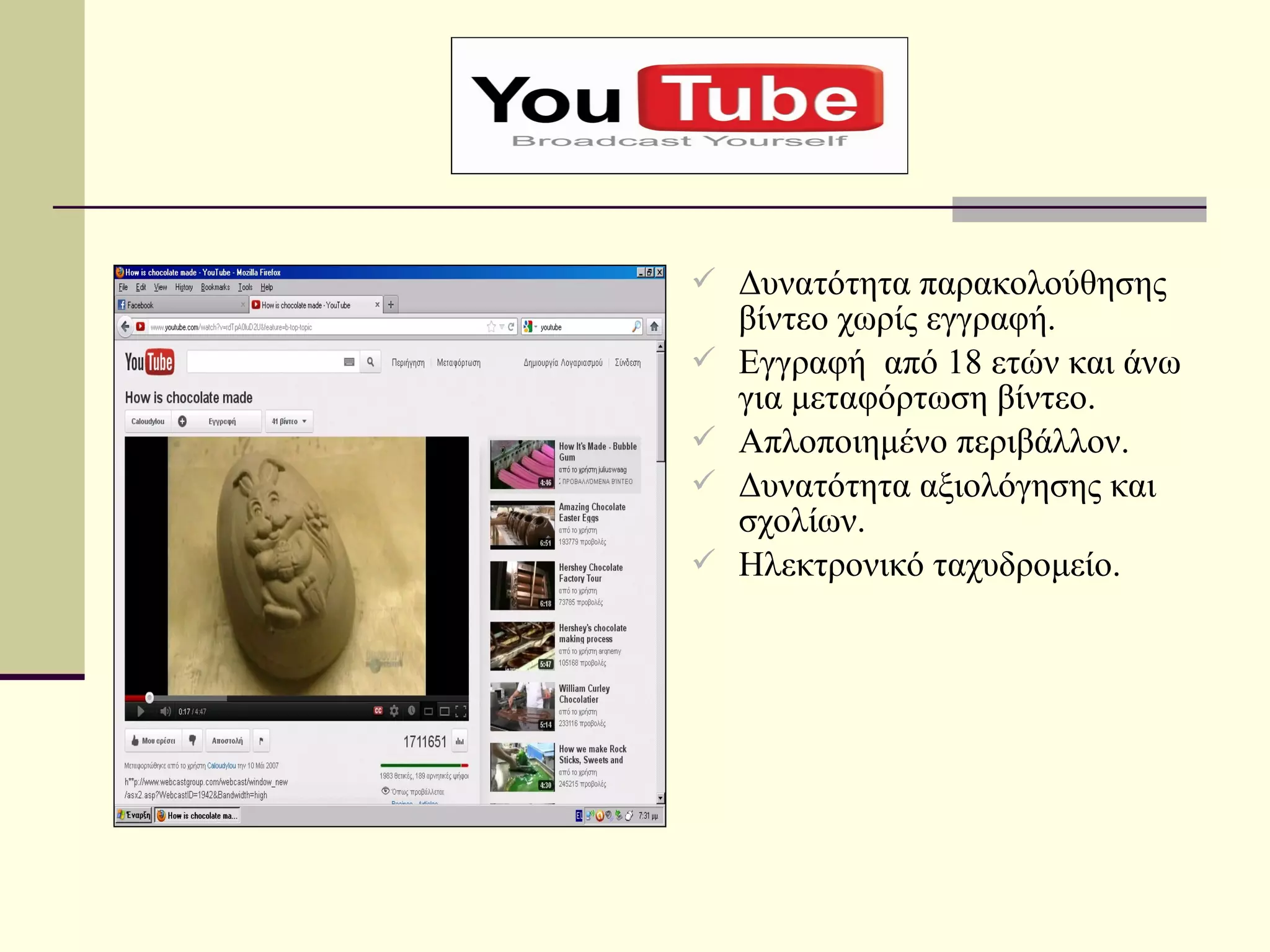Screen dimensions: 1270x952
Task: Open the File menu
Action: pos(123,288)
